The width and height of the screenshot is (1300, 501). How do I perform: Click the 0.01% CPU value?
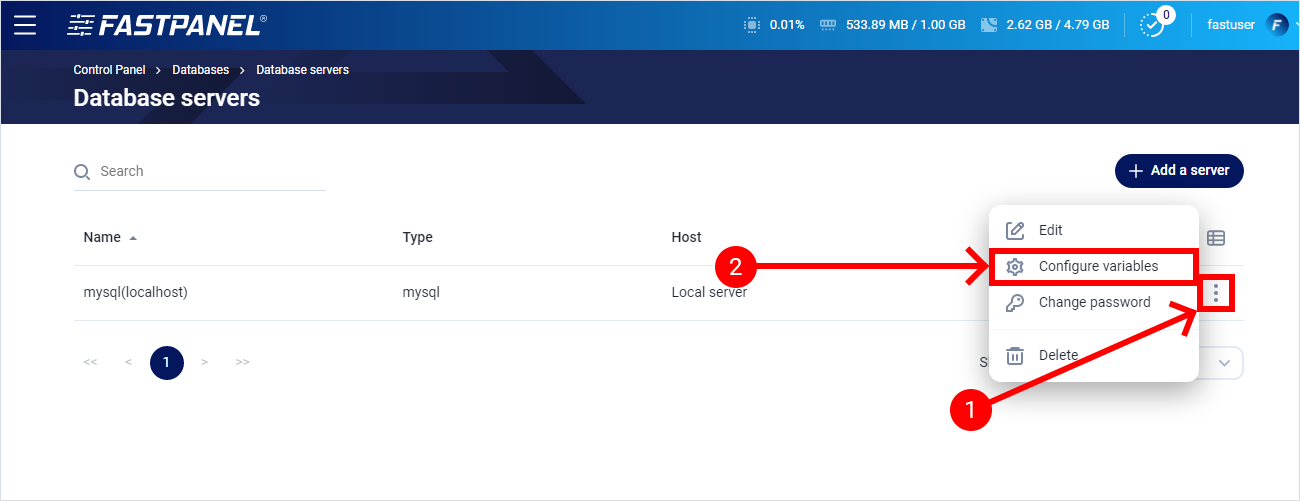(787, 25)
